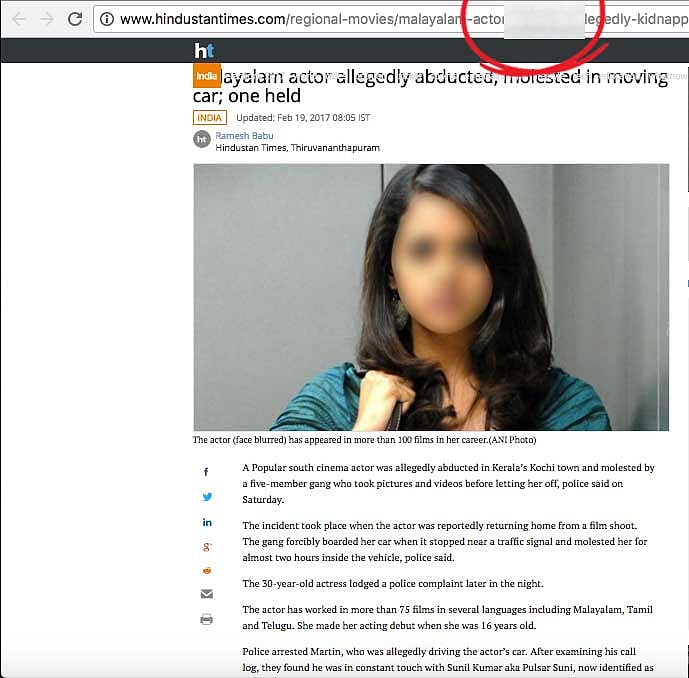Screen dimensions: 689x678
Task: Click the paragraph starting 'Police arrested Martin'
Action: pyautogui.click(x=448, y=660)
